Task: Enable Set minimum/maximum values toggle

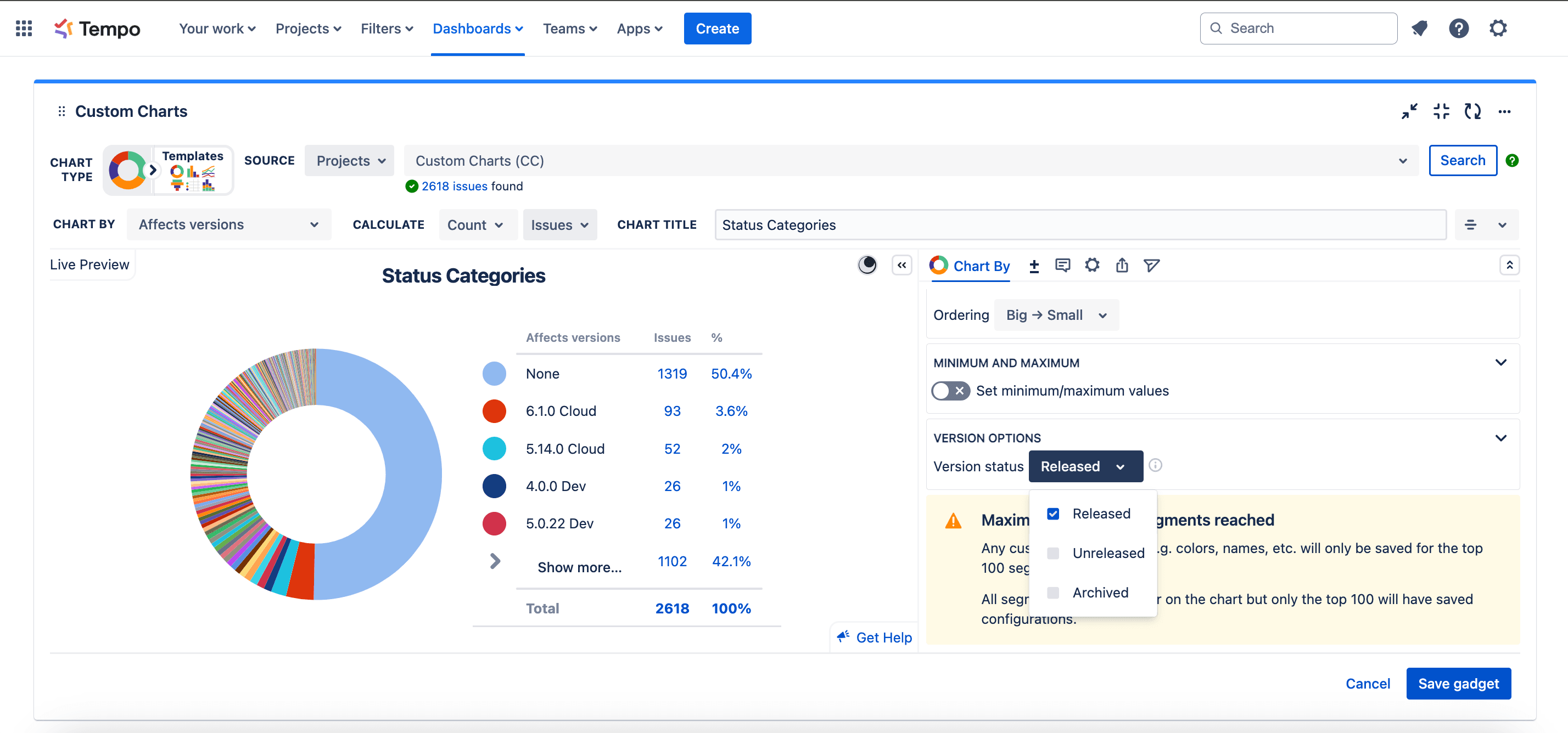Action: coord(950,391)
